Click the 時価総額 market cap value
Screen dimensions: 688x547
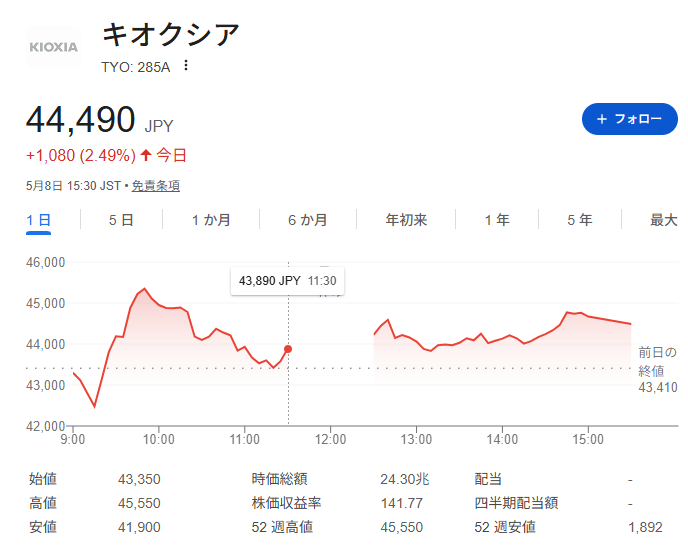pyautogui.click(x=405, y=479)
